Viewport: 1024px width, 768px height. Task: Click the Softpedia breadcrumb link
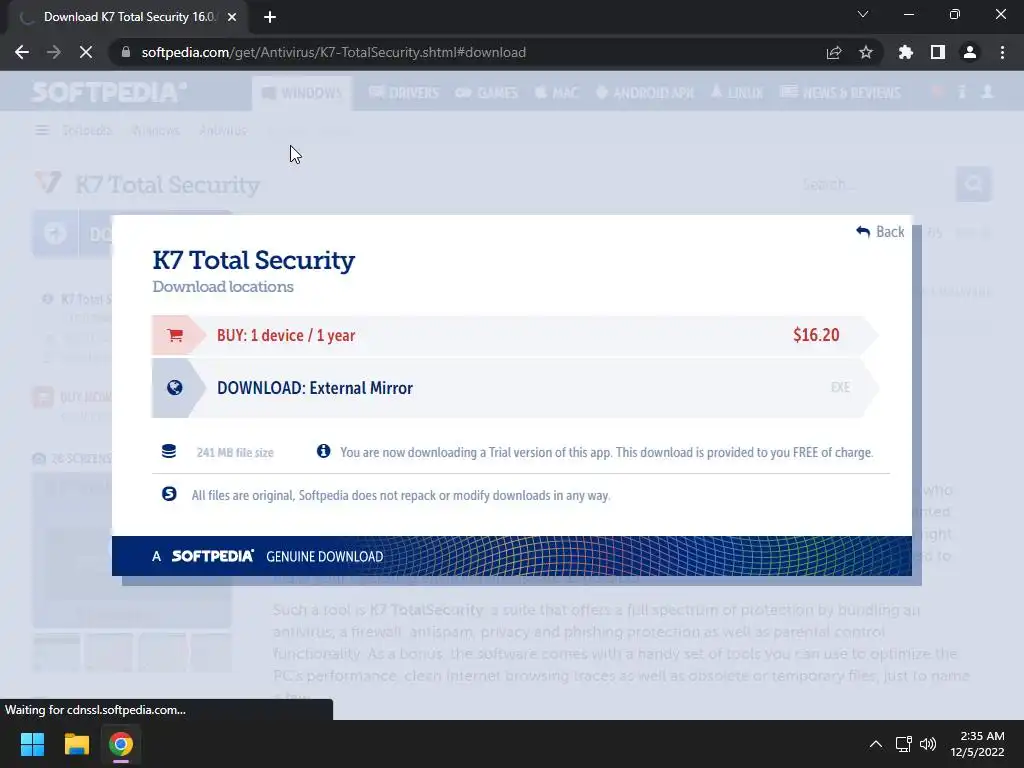point(87,131)
